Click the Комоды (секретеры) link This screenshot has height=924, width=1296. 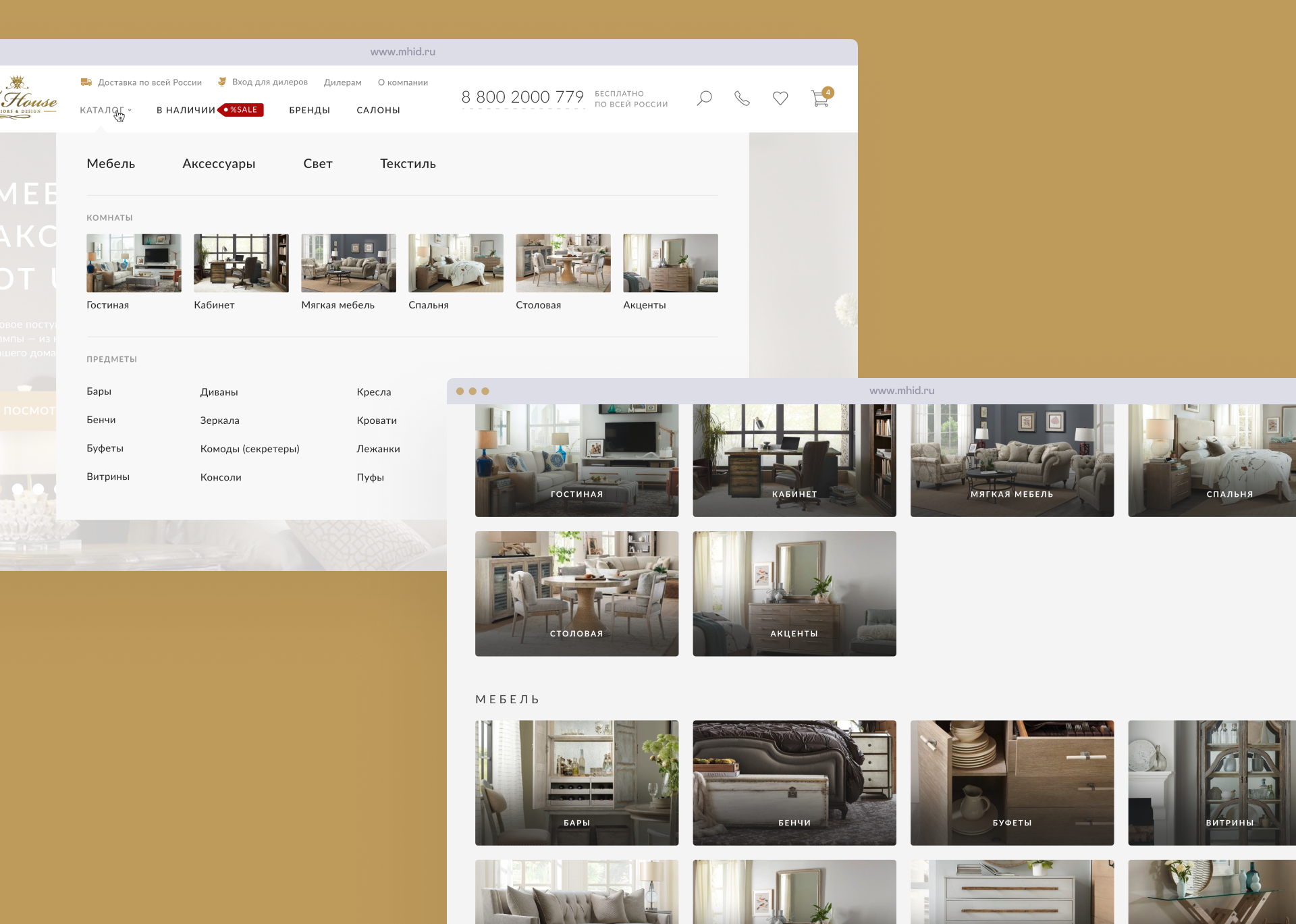coord(250,449)
